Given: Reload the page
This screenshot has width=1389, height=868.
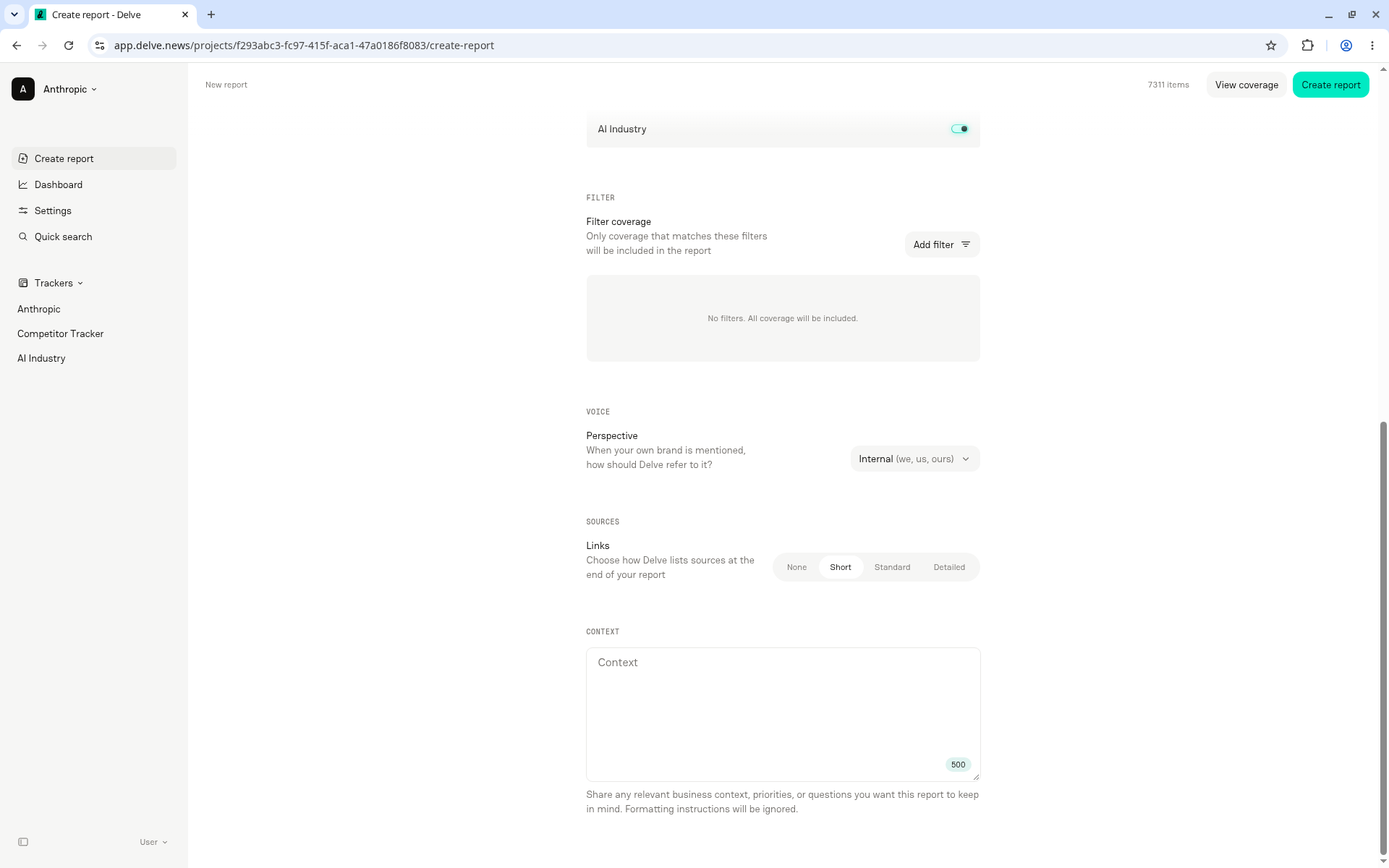Looking at the screenshot, I should 69,46.
